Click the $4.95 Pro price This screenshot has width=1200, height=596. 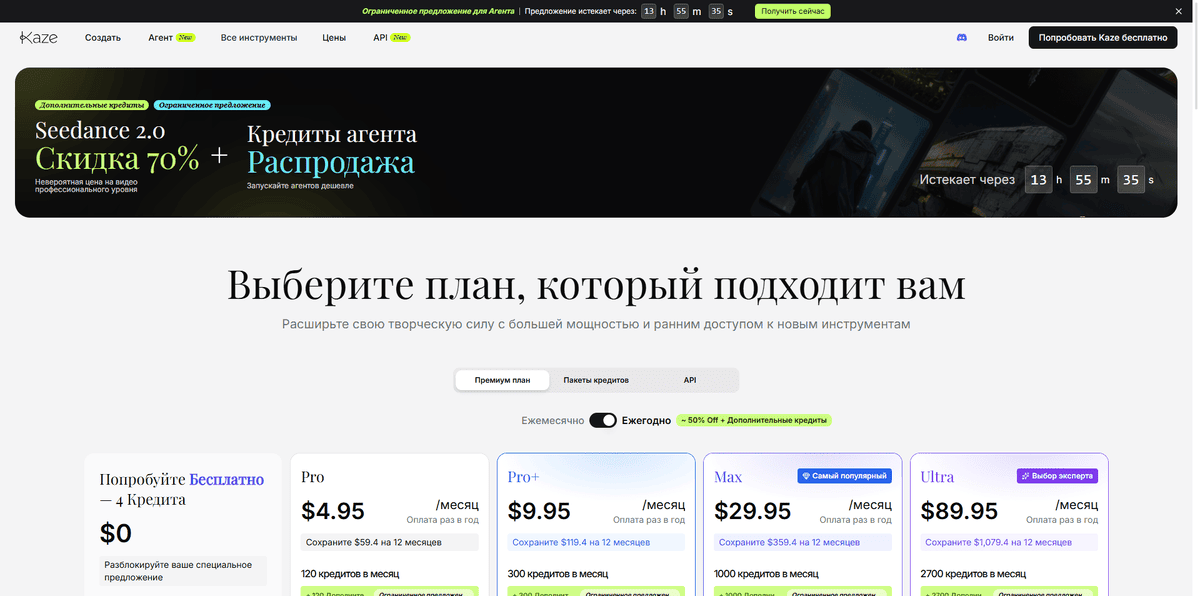tap(333, 511)
